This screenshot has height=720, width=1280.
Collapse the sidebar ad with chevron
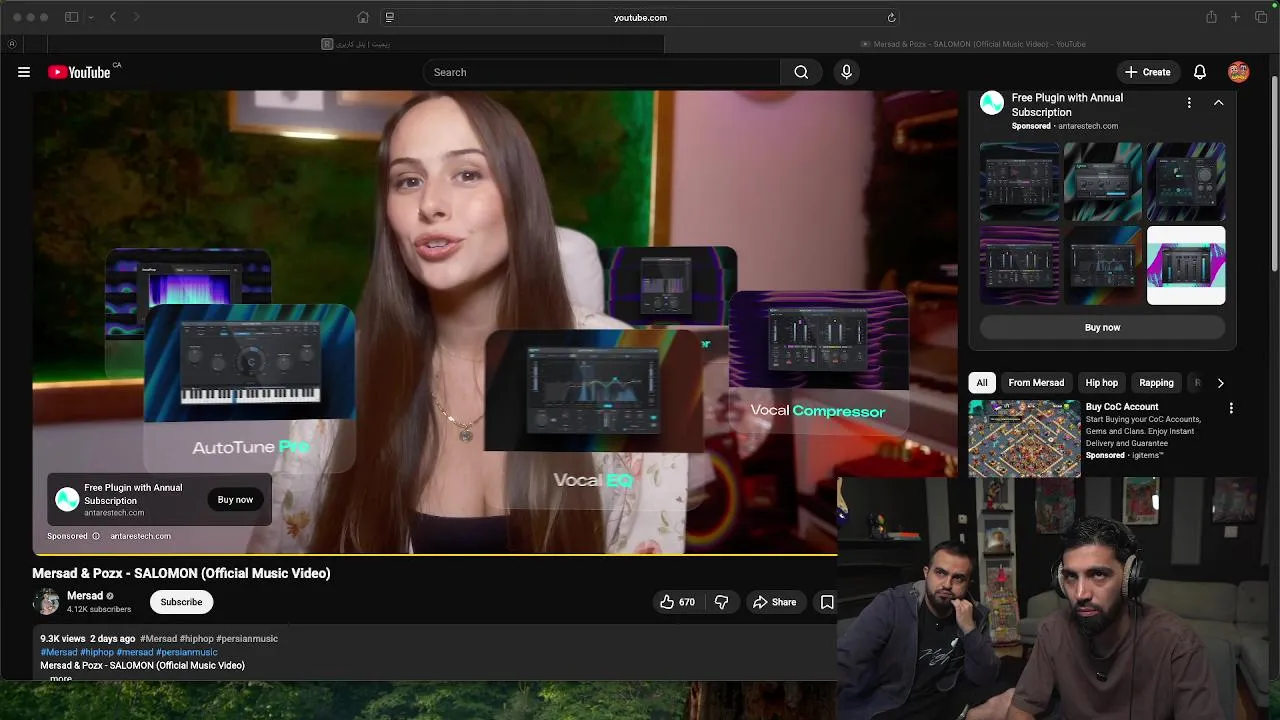click(x=1218, y=103)
